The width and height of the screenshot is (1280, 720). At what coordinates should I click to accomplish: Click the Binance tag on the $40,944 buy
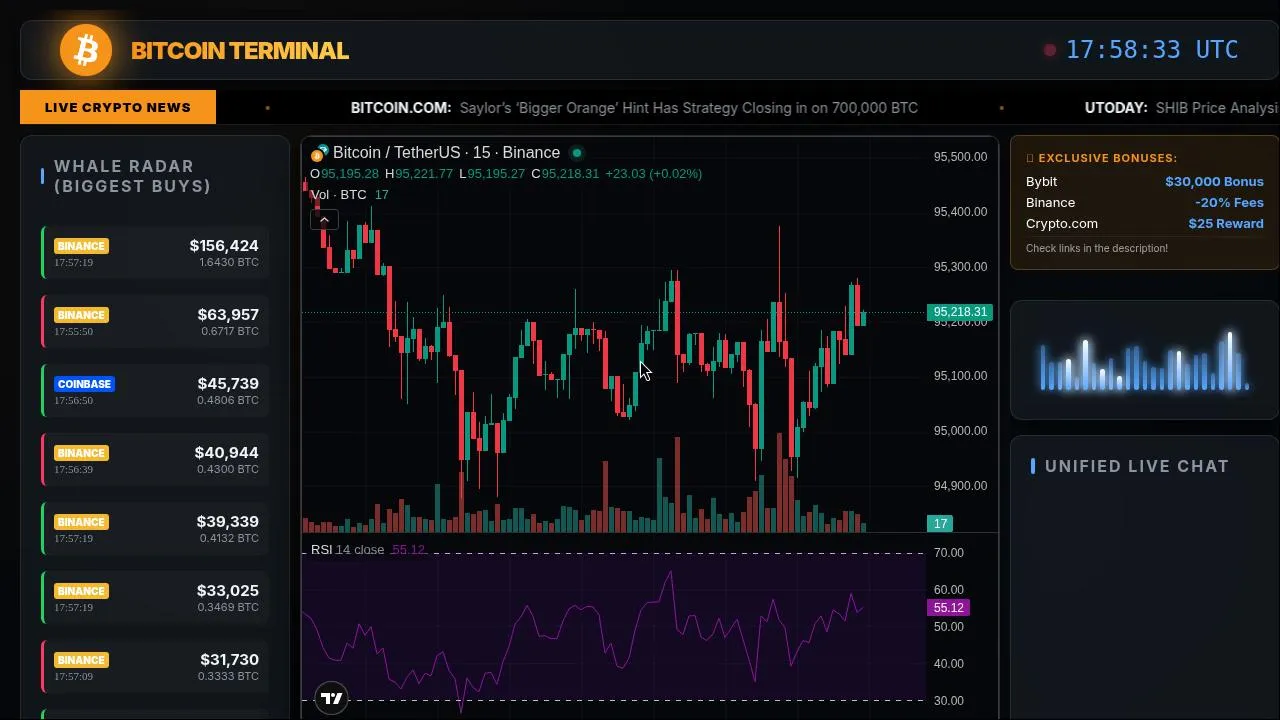pos(81,453)
